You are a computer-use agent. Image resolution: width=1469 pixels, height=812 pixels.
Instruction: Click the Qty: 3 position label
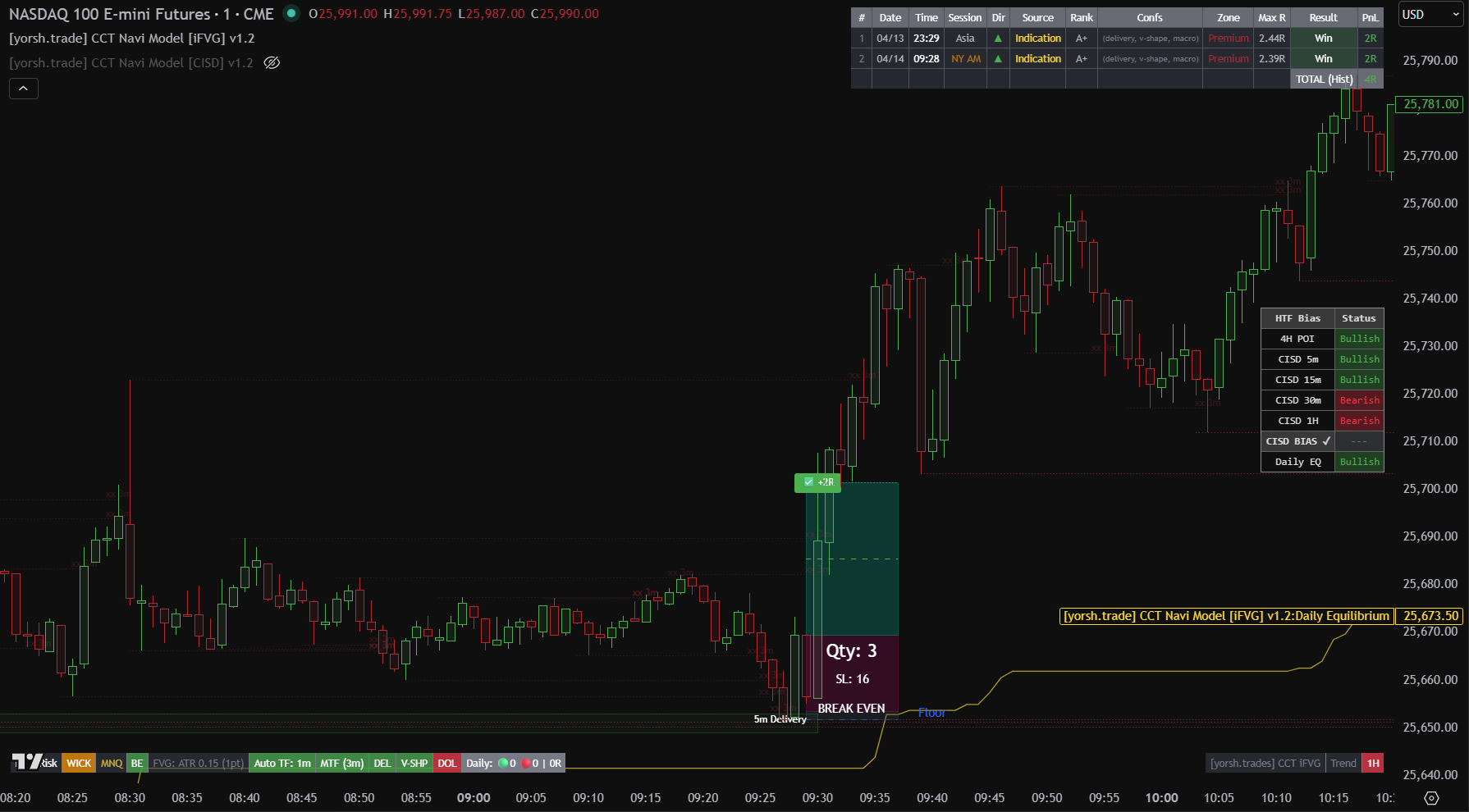pos(851,650)
